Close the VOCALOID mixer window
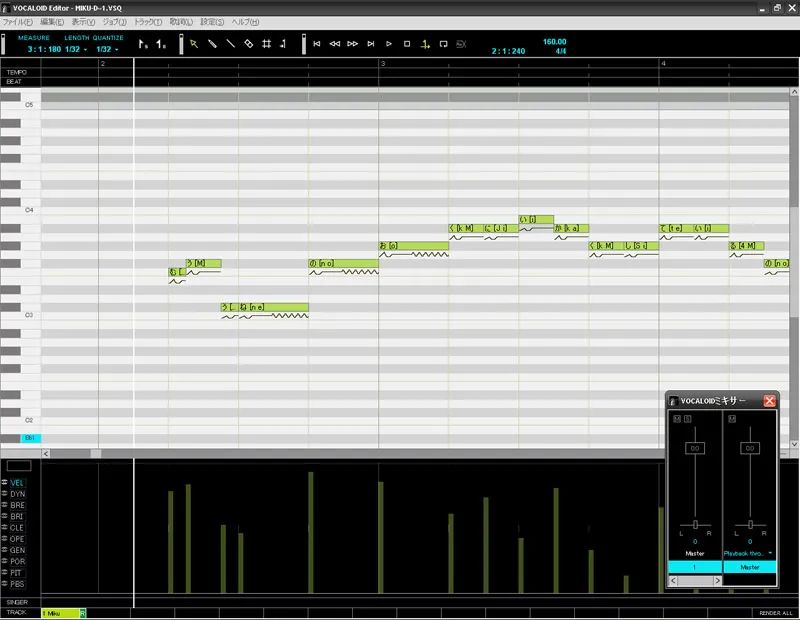 pos(769,401)
